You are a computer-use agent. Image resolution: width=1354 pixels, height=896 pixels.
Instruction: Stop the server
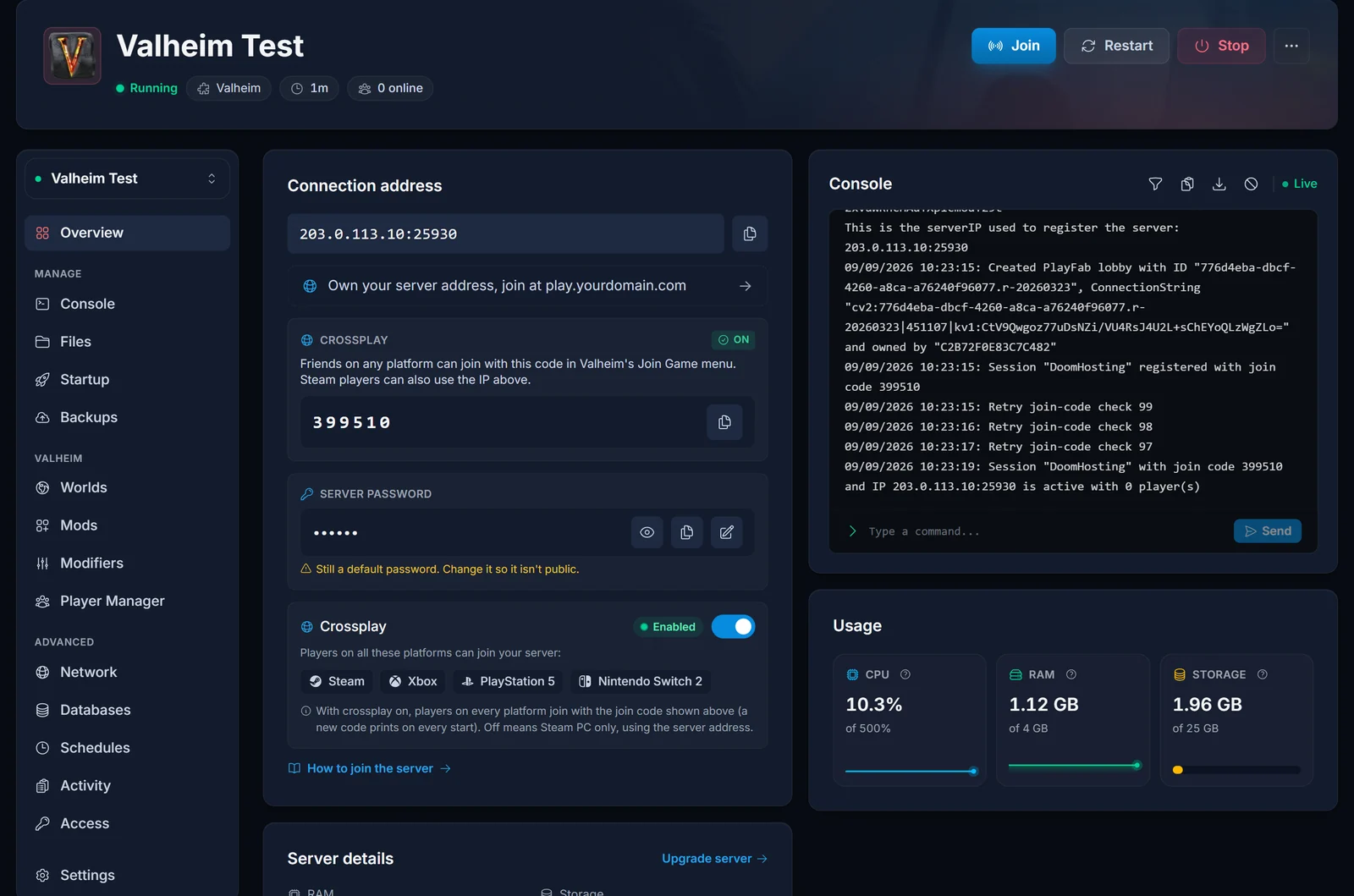pos(1221,46)
